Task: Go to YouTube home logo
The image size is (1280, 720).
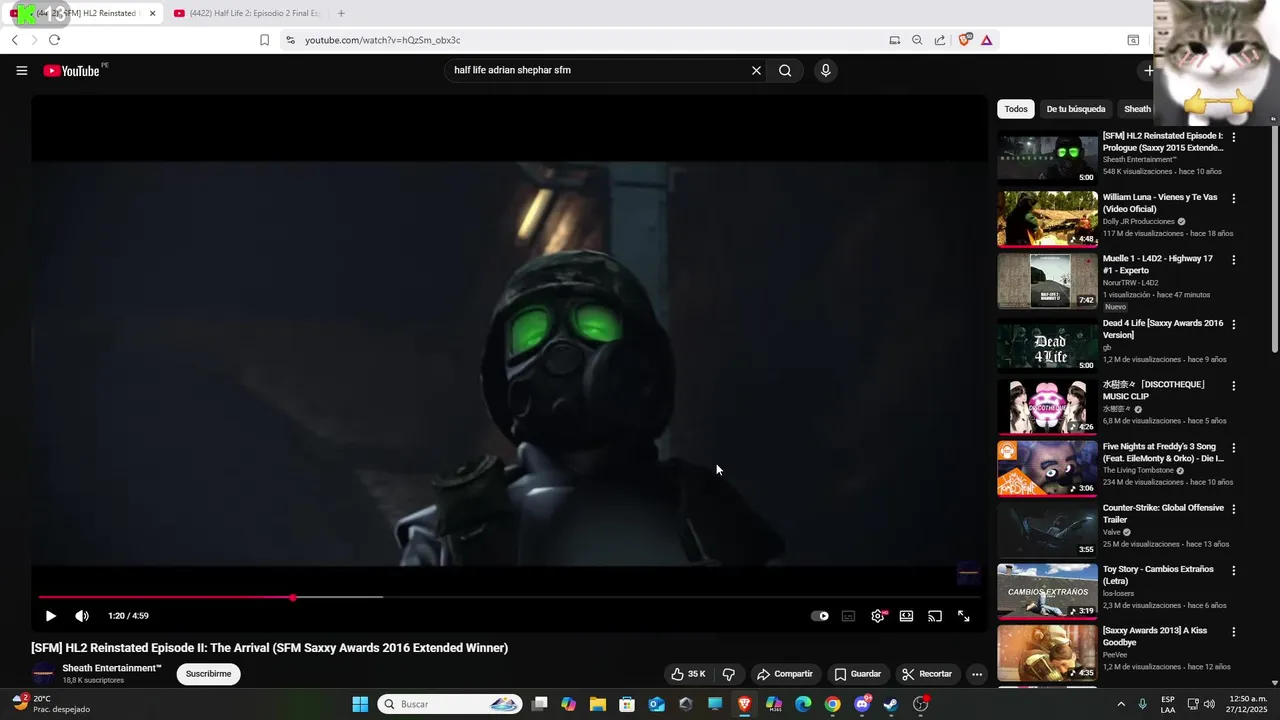Action: click(x=72, y=71)
